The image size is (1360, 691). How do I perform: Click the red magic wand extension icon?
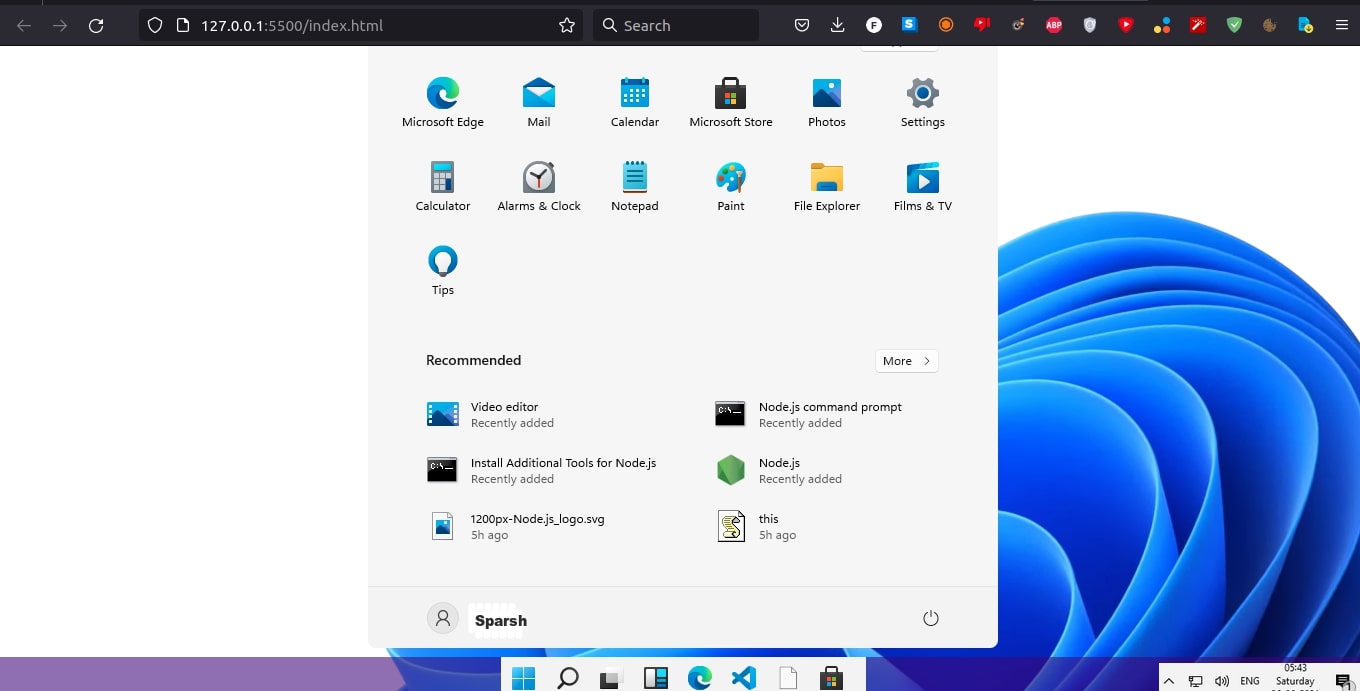click(1198, 25)
